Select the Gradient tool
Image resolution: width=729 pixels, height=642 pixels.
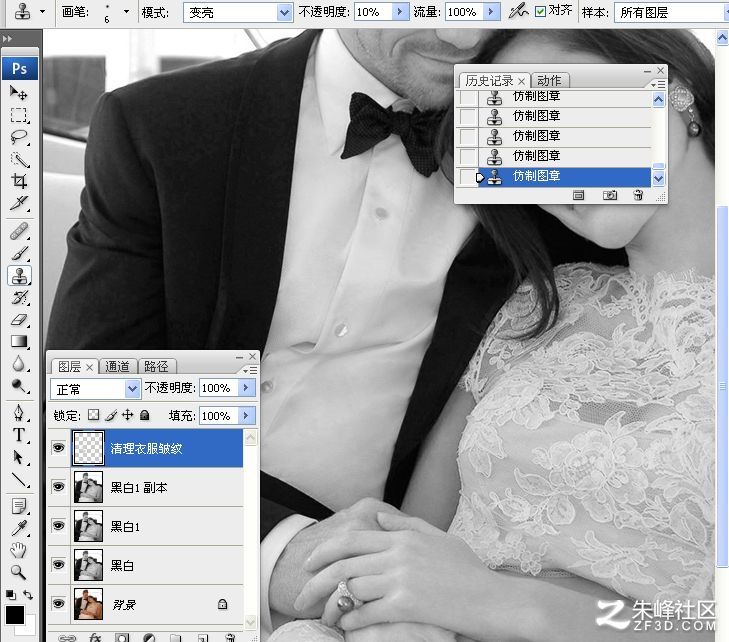click(x=19, y=342)
